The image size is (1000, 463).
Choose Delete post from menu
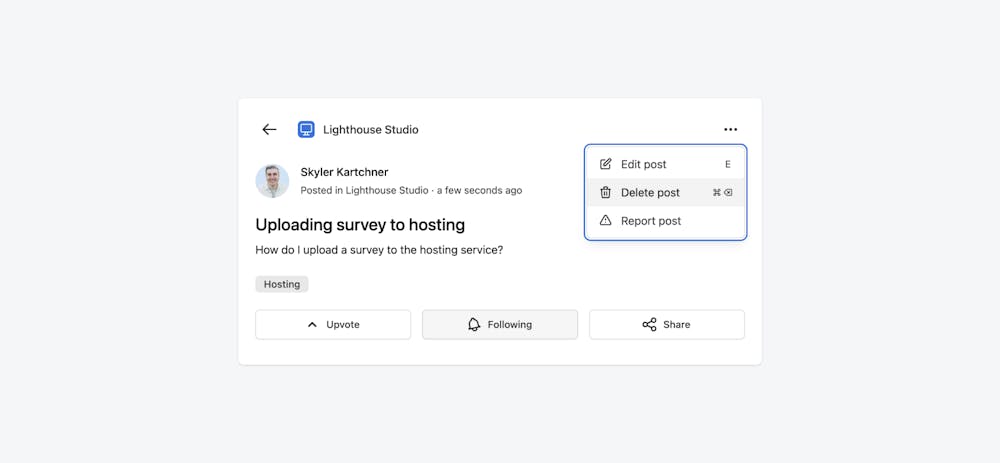point(650,193)
